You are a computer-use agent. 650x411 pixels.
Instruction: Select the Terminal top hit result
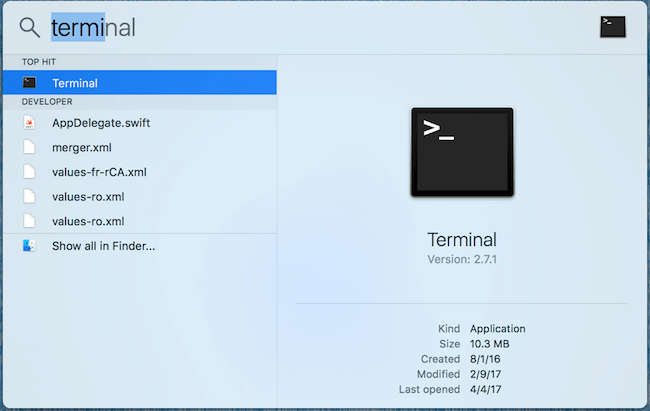pyautogui.click(x=75, y=83)
